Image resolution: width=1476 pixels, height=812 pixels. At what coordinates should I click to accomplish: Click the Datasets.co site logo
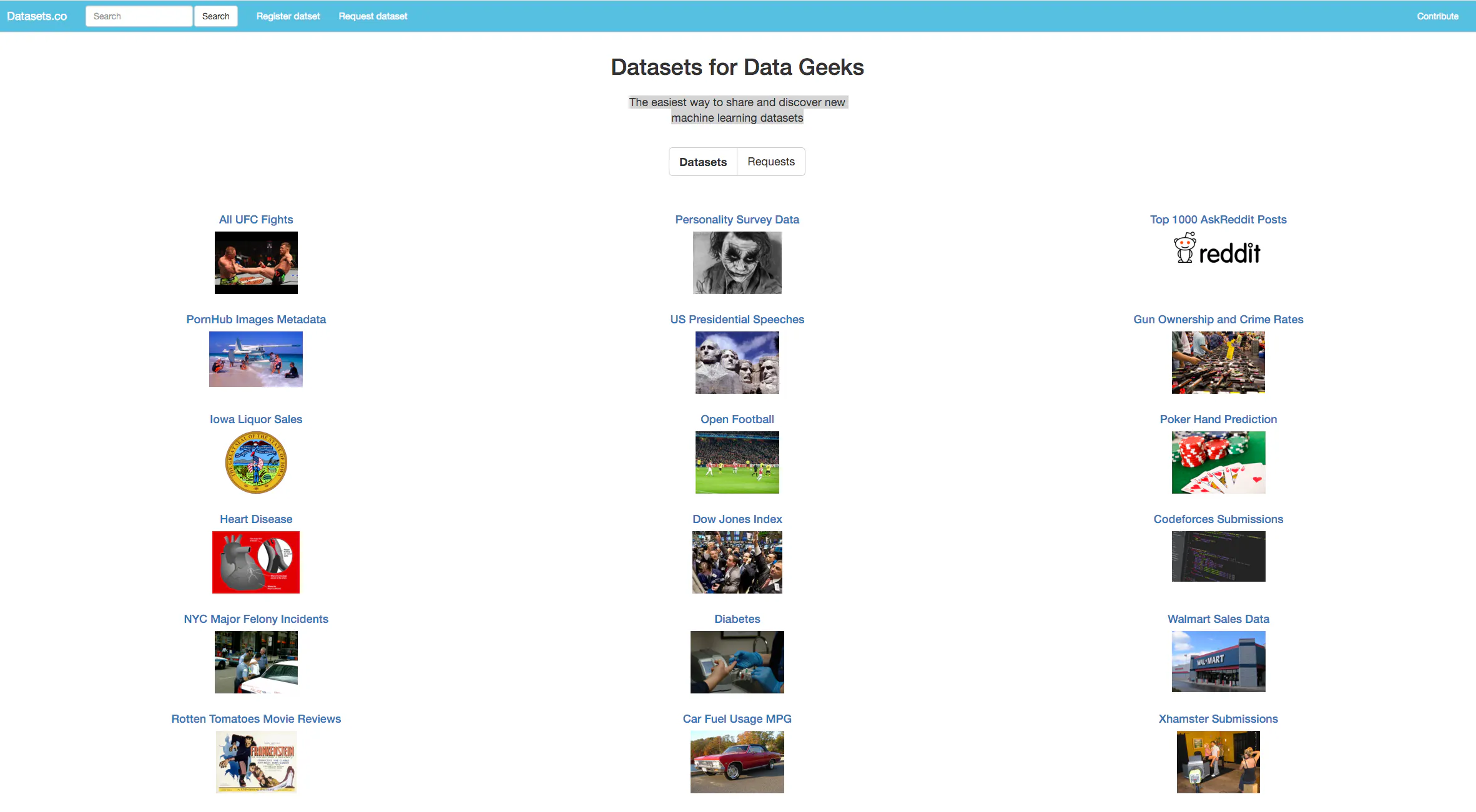pos(37,16)
